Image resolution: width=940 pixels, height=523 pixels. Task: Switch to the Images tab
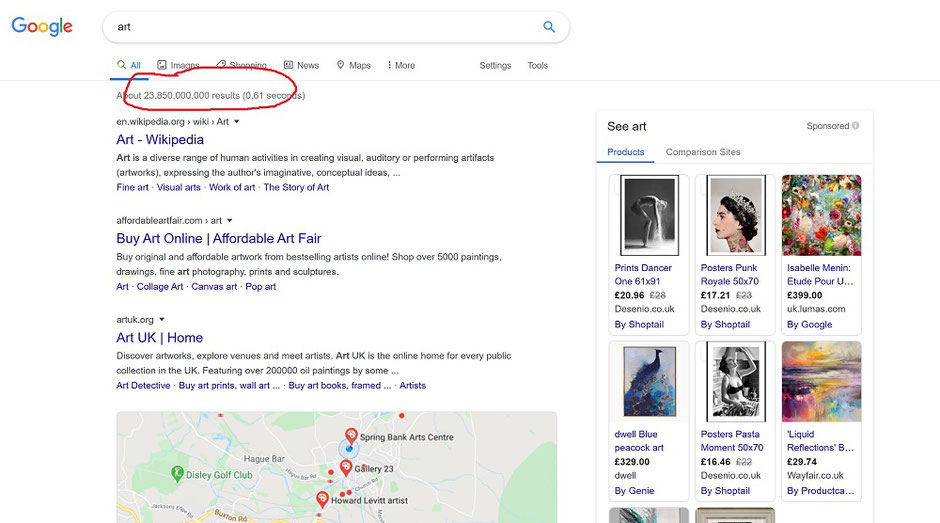[178, 65]
